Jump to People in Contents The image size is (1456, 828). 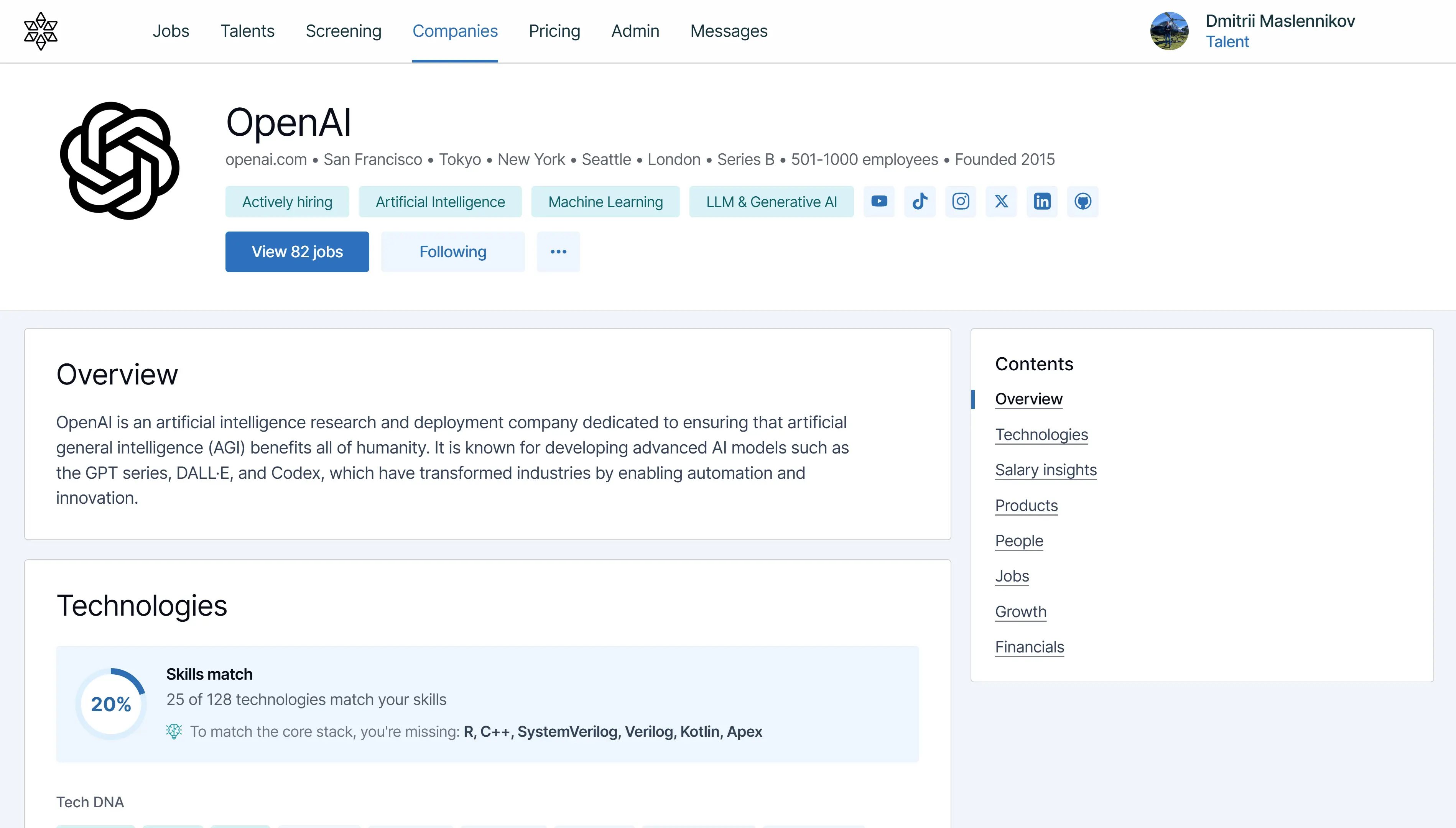tap(1019, 541)
